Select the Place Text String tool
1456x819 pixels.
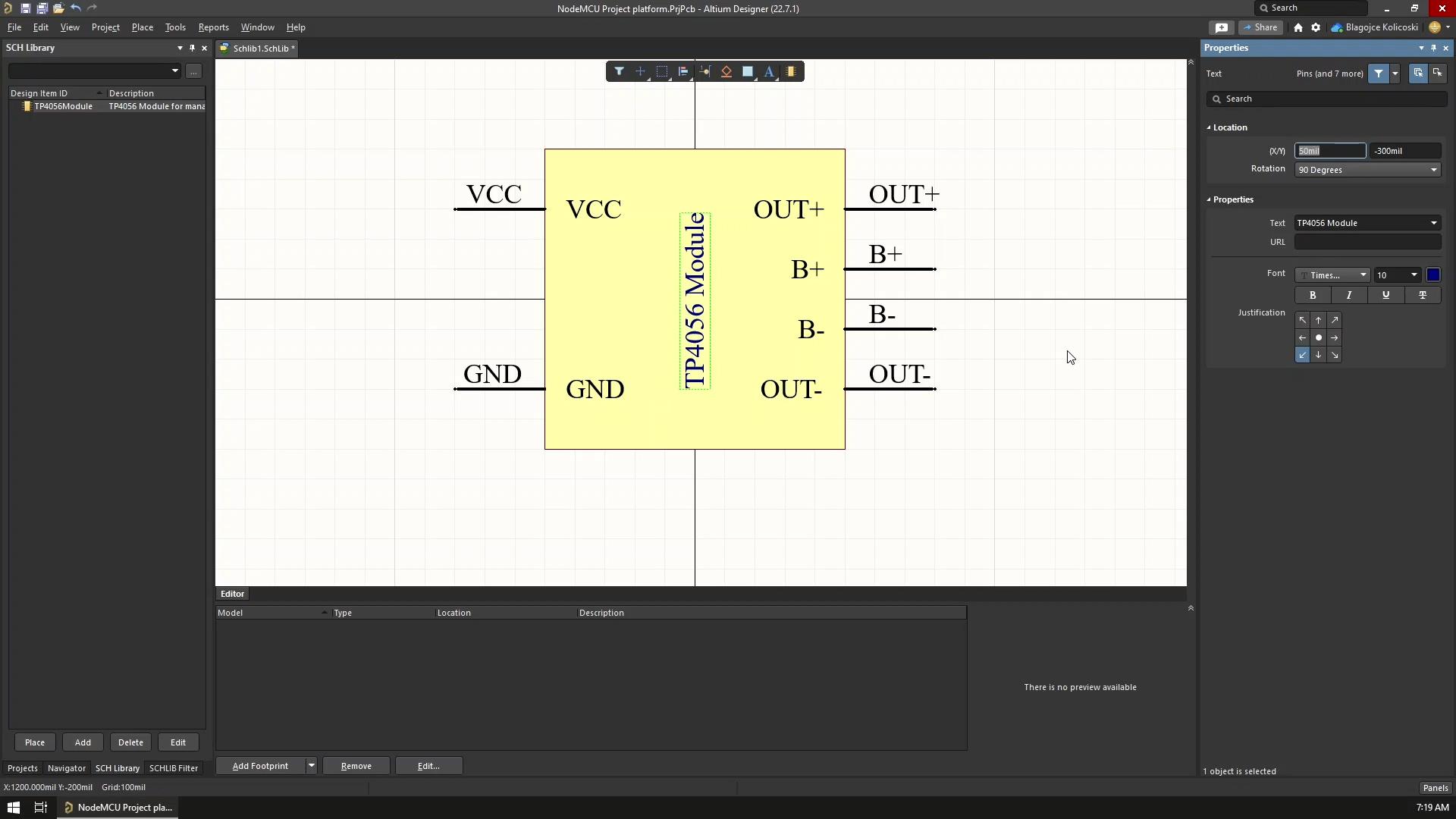coord(769,71)
